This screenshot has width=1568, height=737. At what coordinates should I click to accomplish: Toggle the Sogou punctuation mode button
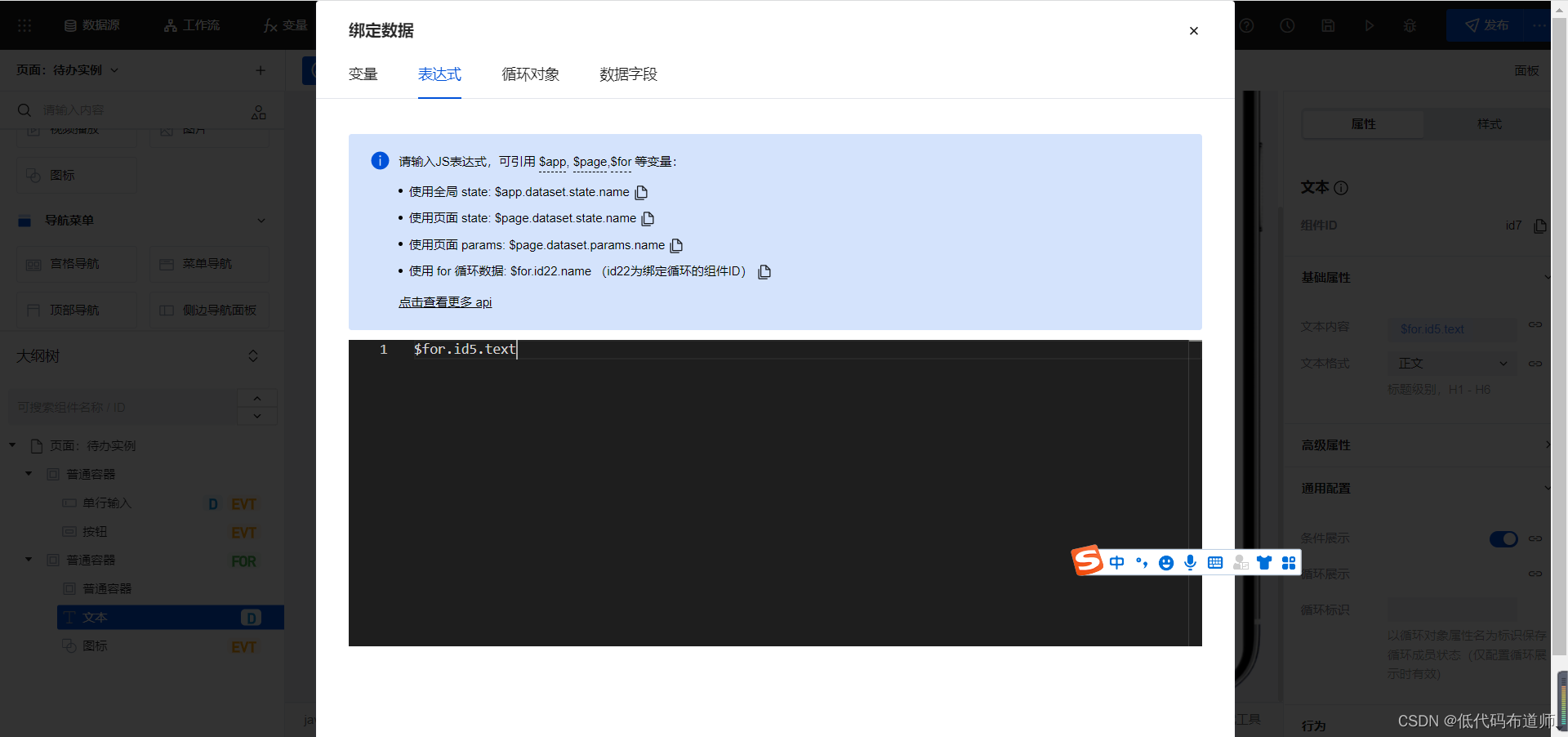1142,562
